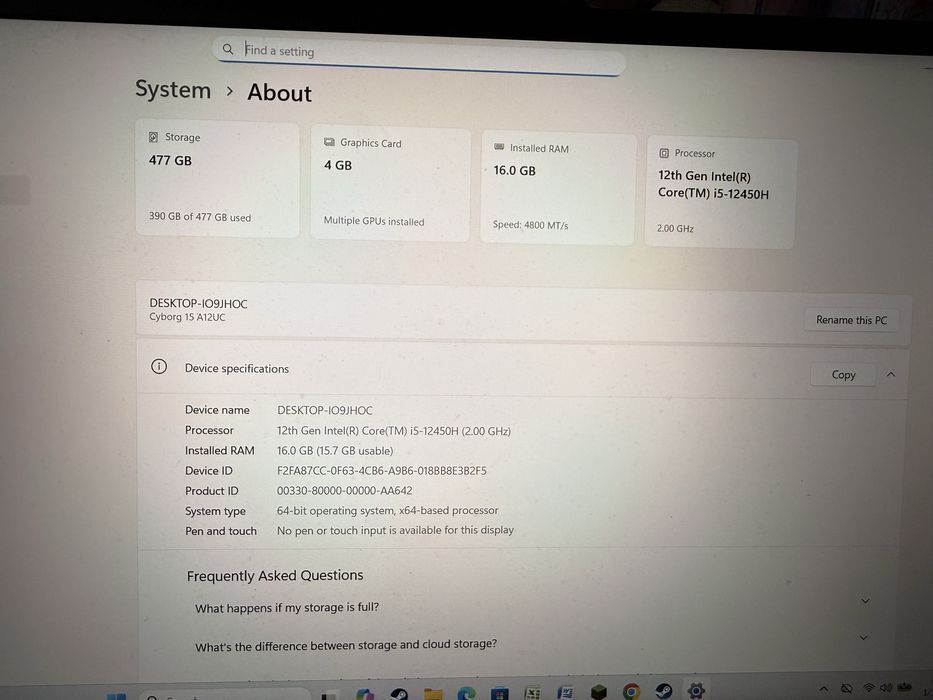Open the Steam icon beside File Explorer
The width and height of the screenshot is (933, 700).
coord(399,694)
